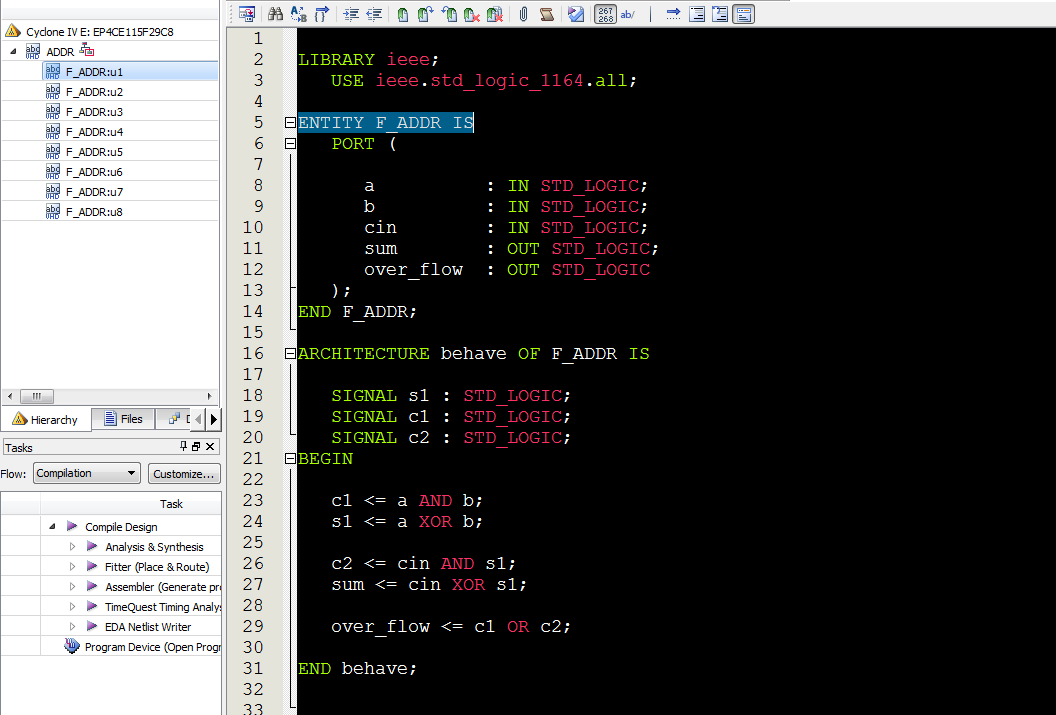The height and width of the screenshot is (715, 1056).
Task: Click the scroll-shaped template icon in toolbar
Action: click(x=546, y=14)
